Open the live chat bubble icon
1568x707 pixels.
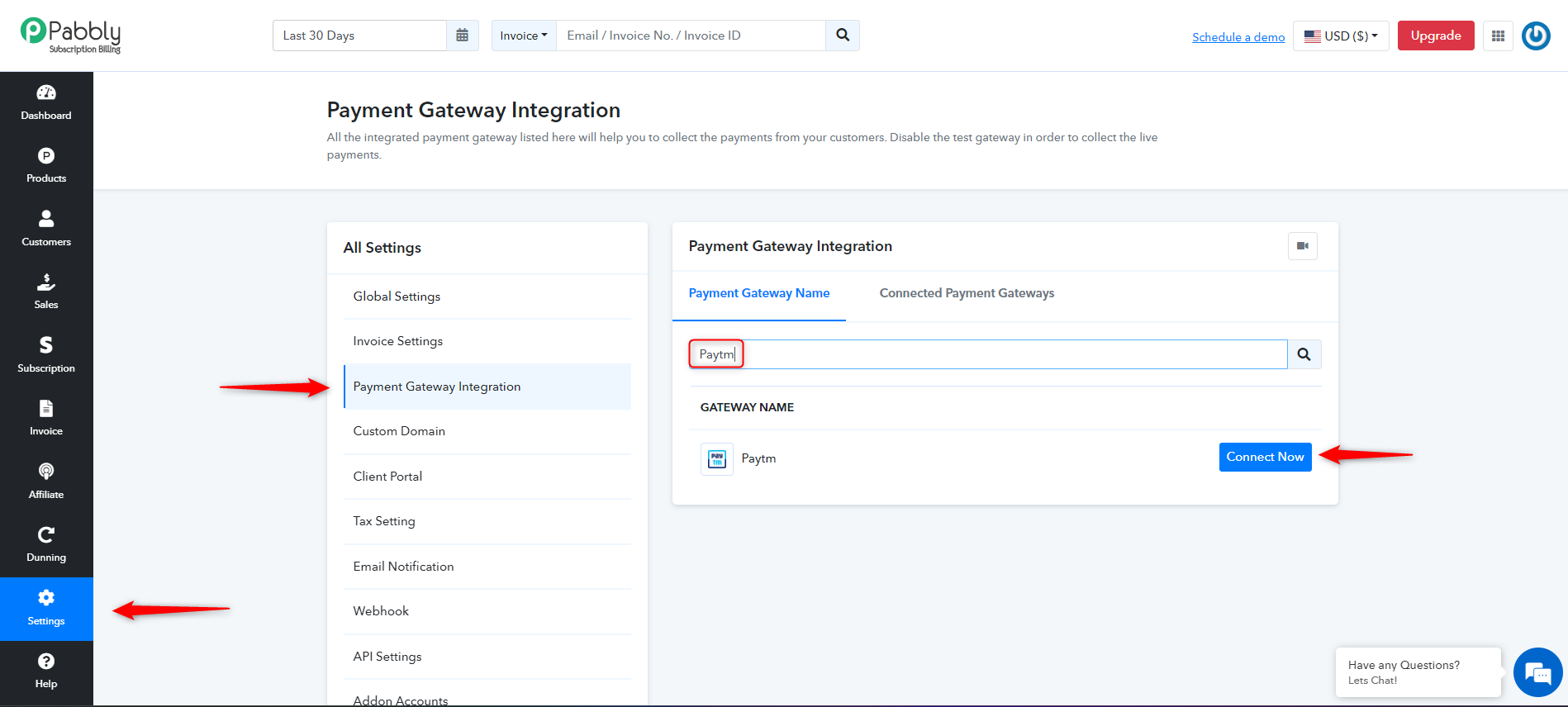pos(1537,672)
